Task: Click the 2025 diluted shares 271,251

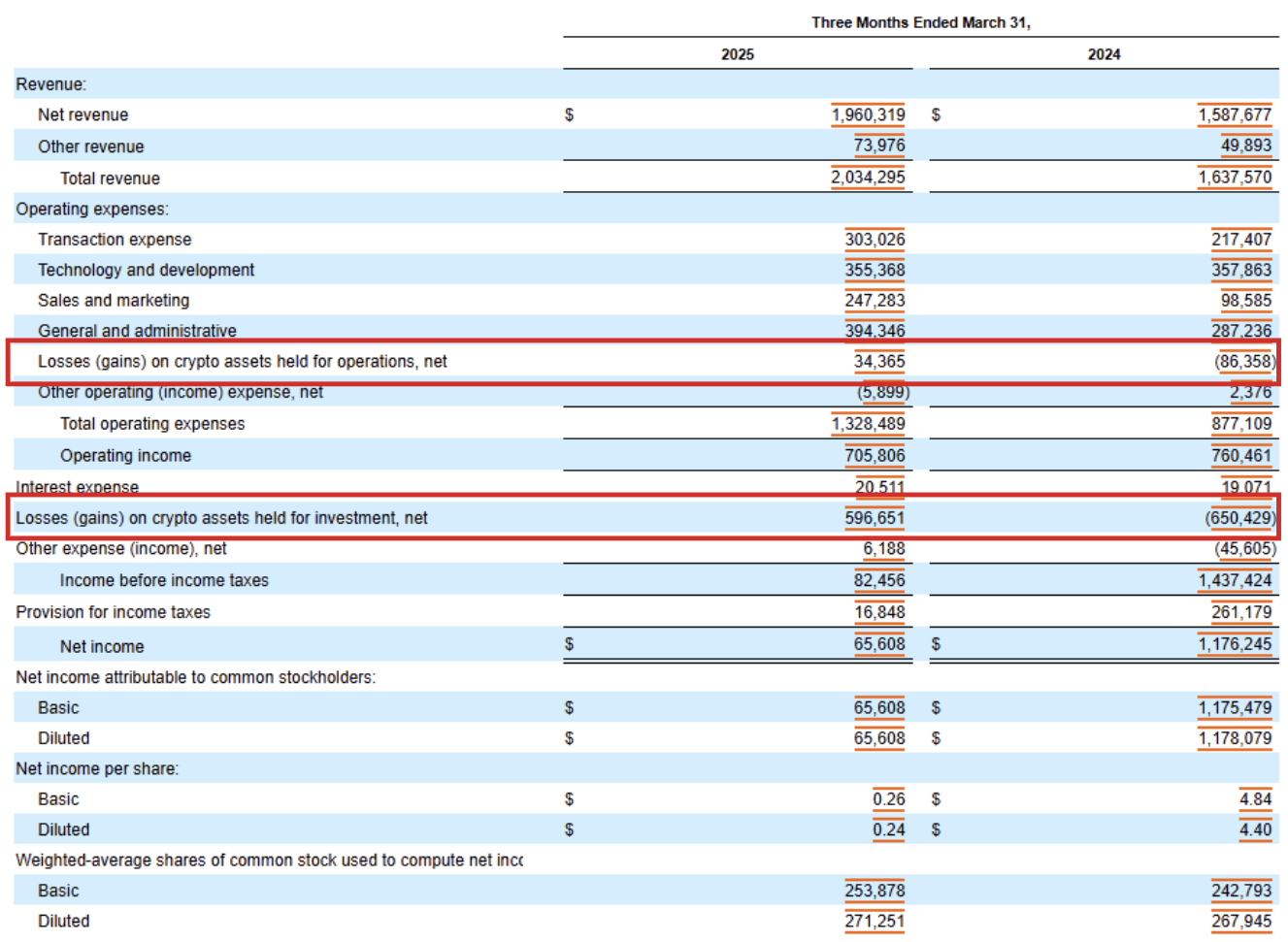Action: 875,921
